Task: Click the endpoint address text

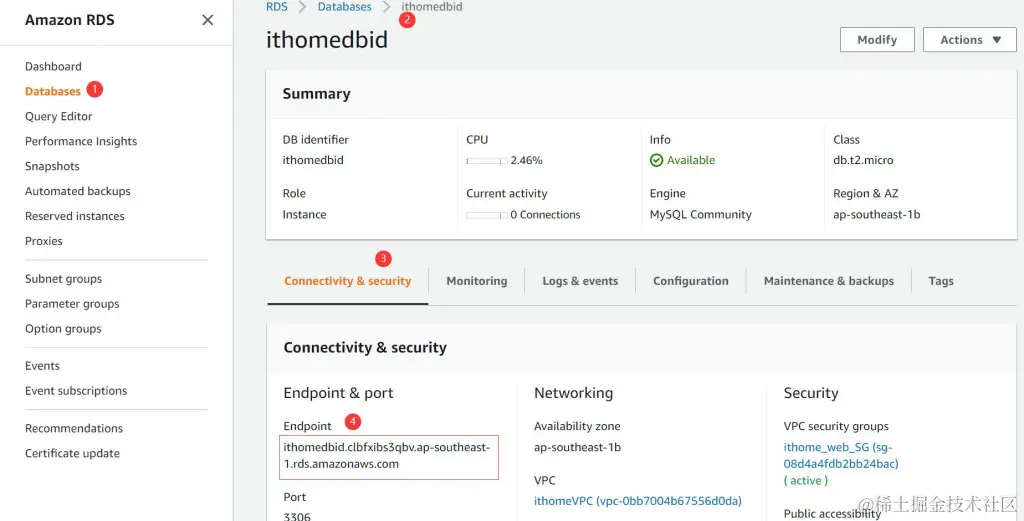Action: 388,456
